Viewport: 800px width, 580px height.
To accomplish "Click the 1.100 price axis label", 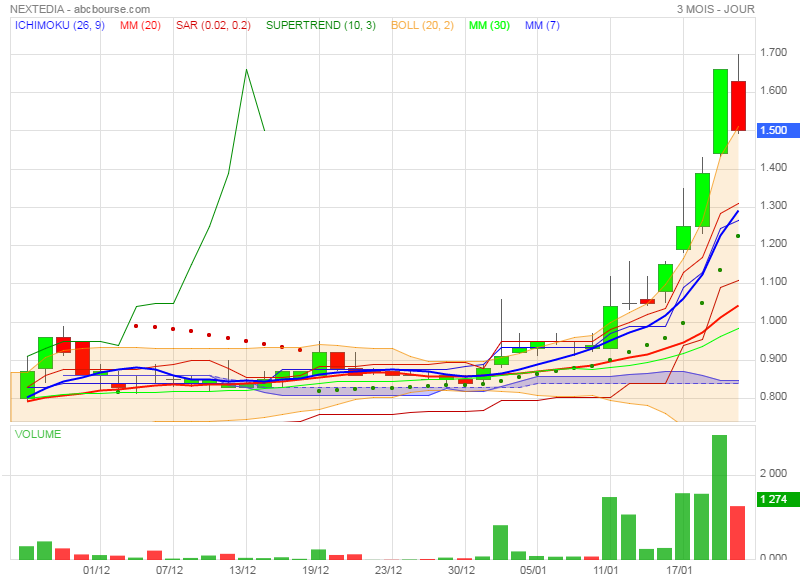I will (x=773, y=282).
